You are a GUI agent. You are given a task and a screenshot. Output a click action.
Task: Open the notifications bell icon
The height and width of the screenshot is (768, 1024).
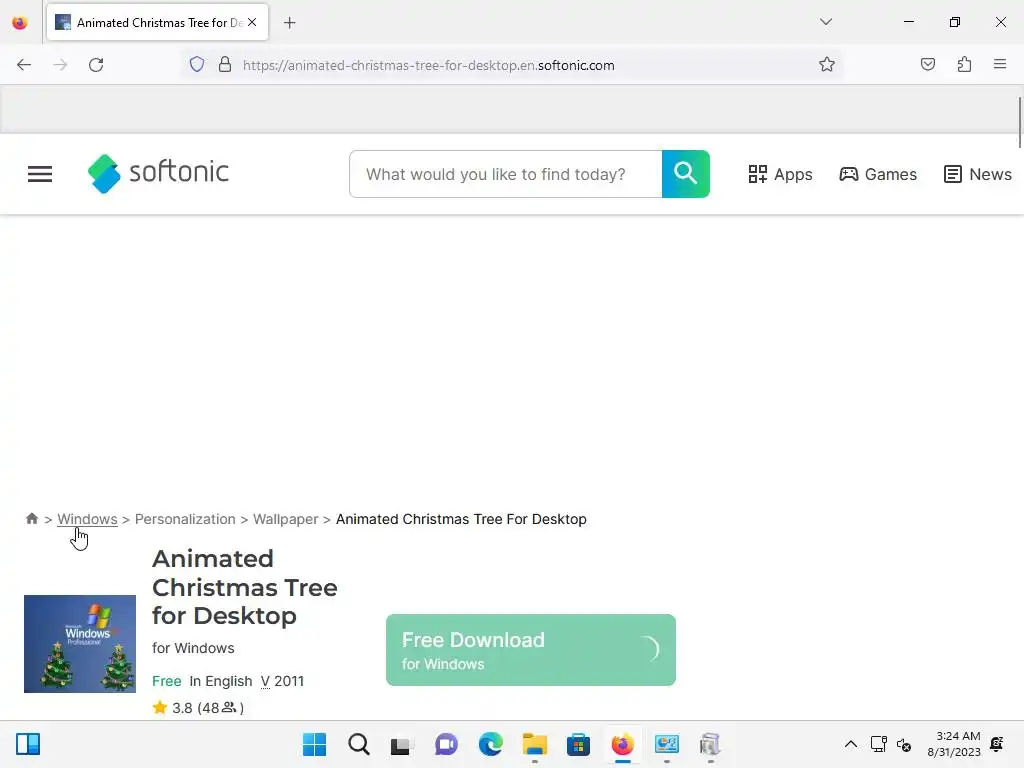tap(997, 744)
